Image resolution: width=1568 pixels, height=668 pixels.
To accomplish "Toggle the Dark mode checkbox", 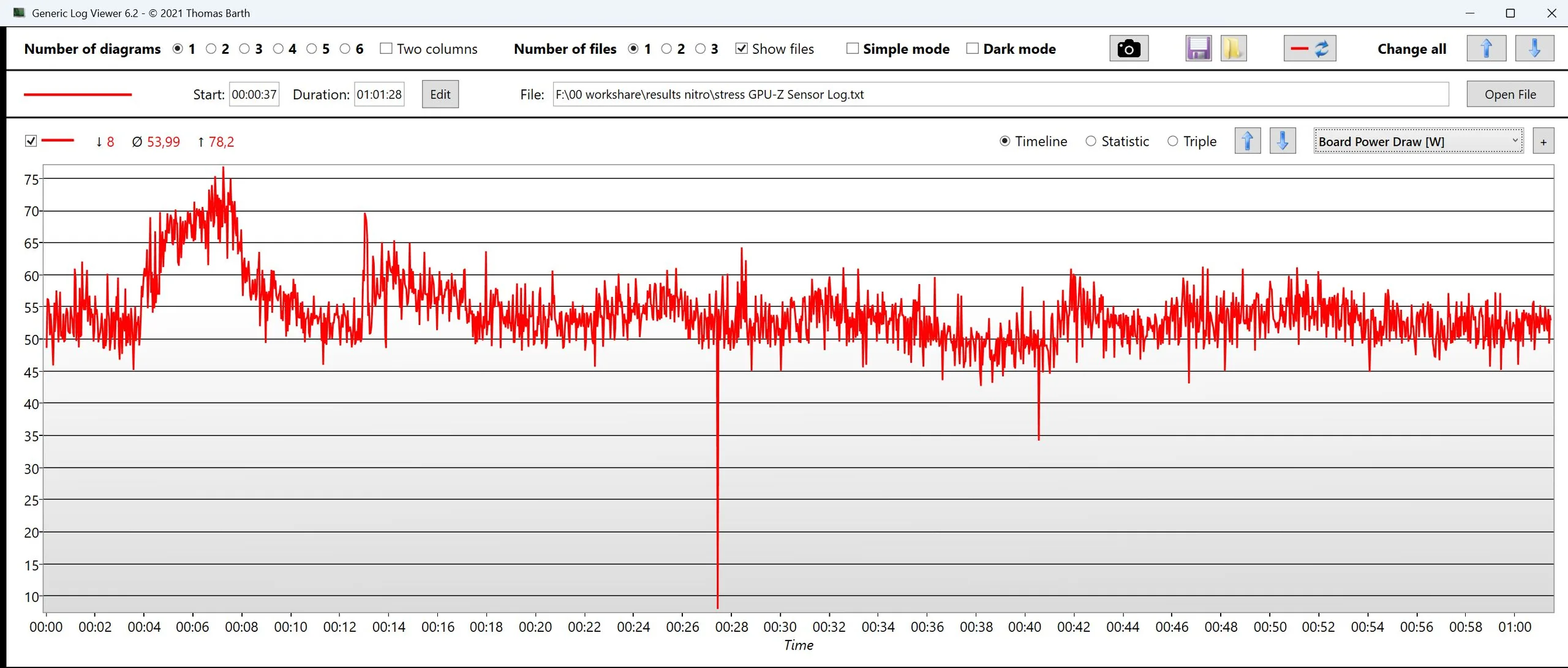I will click(972, 48).
